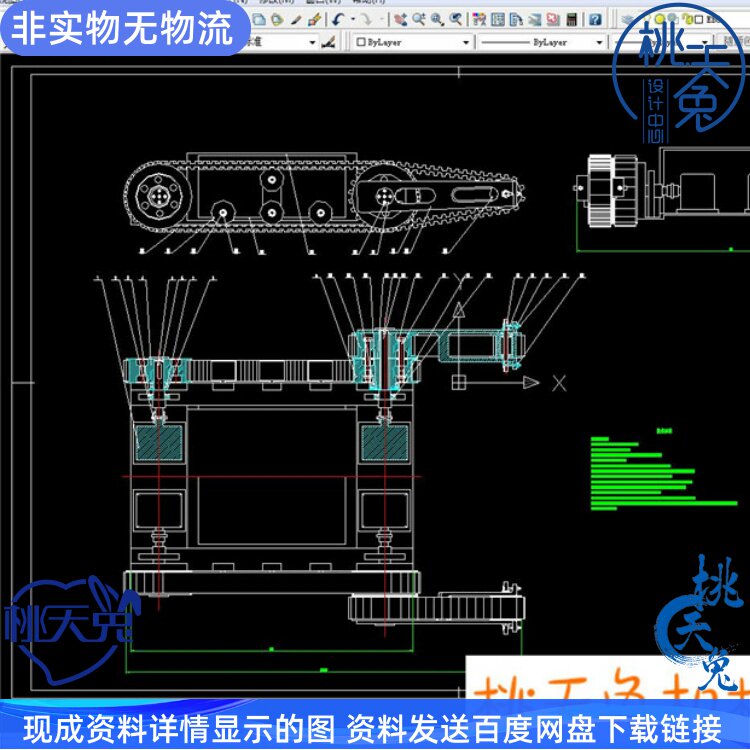Open the Properties palette icon

coord(479,20)
